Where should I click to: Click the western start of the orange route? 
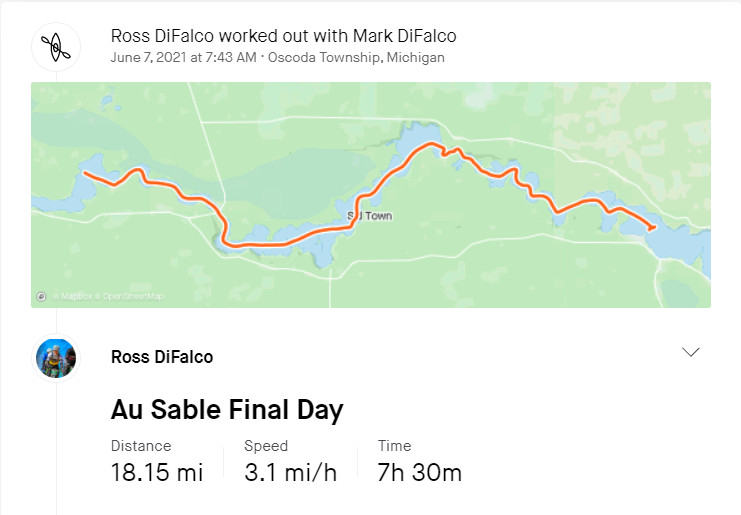(84, 173)
